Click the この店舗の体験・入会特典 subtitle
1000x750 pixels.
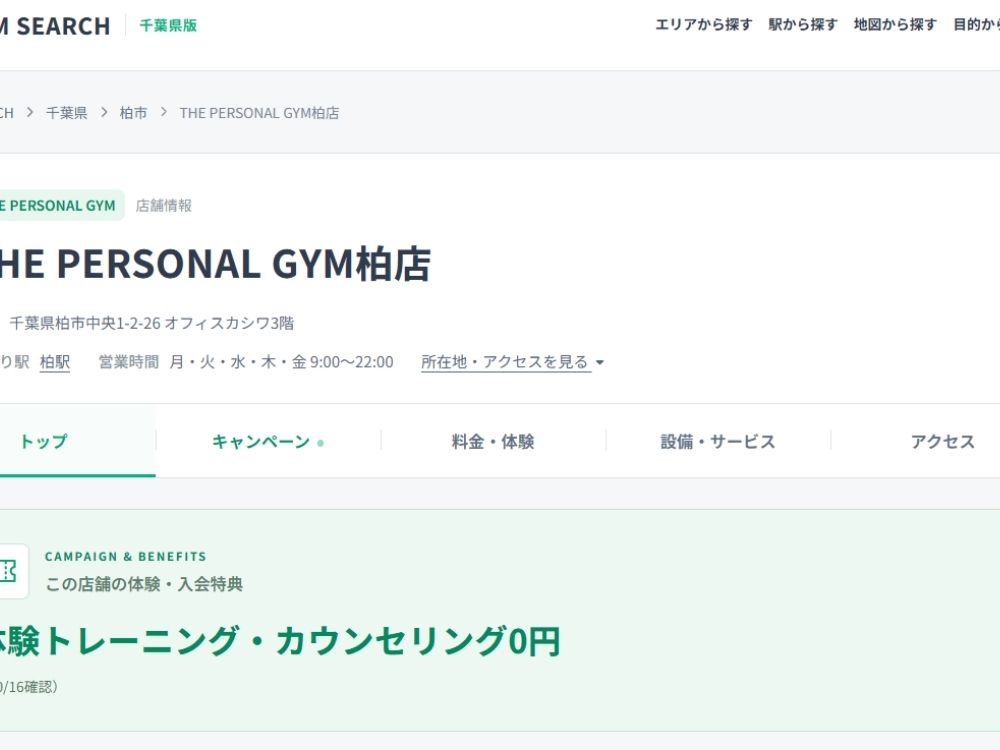point(144,584)
